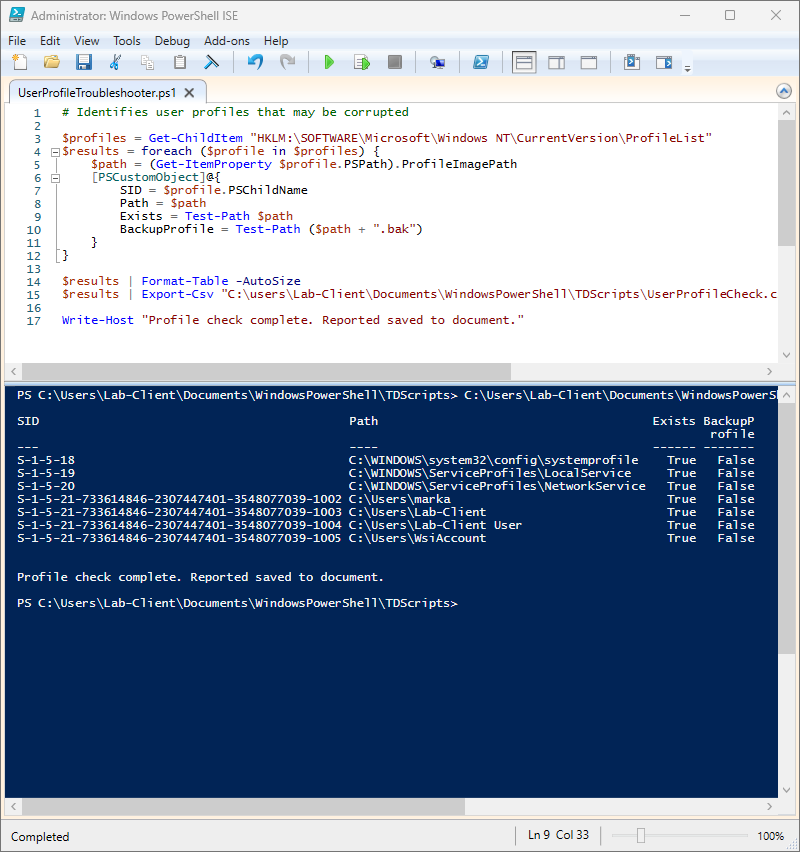
Task: Toggle Show Script Pane Maximized layout
Action: coord(589,61)
